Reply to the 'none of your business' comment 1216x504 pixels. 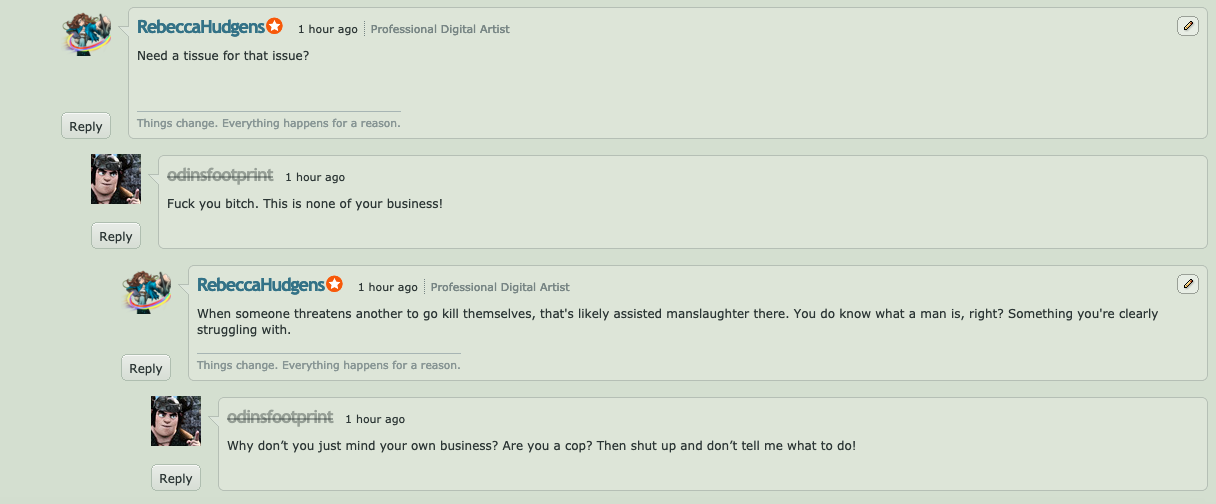coord(116,236)
